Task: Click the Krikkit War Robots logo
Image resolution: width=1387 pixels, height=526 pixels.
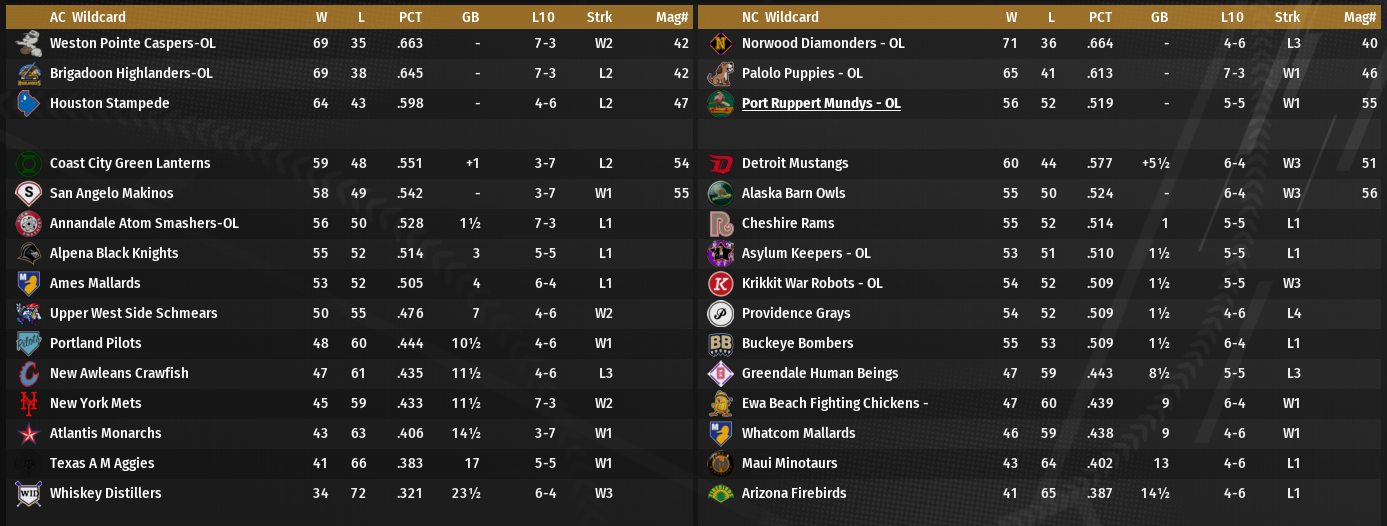Action: click(720, 283)
